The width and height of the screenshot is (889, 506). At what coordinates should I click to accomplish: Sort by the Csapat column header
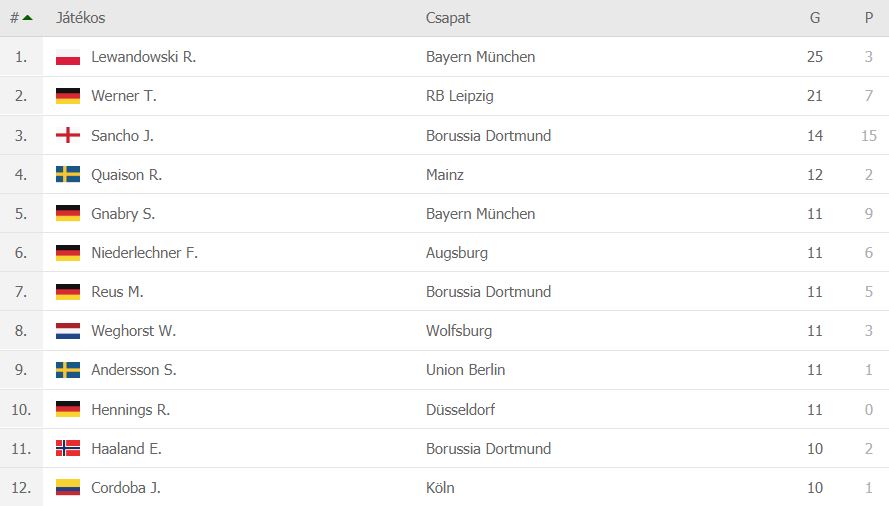448,18
